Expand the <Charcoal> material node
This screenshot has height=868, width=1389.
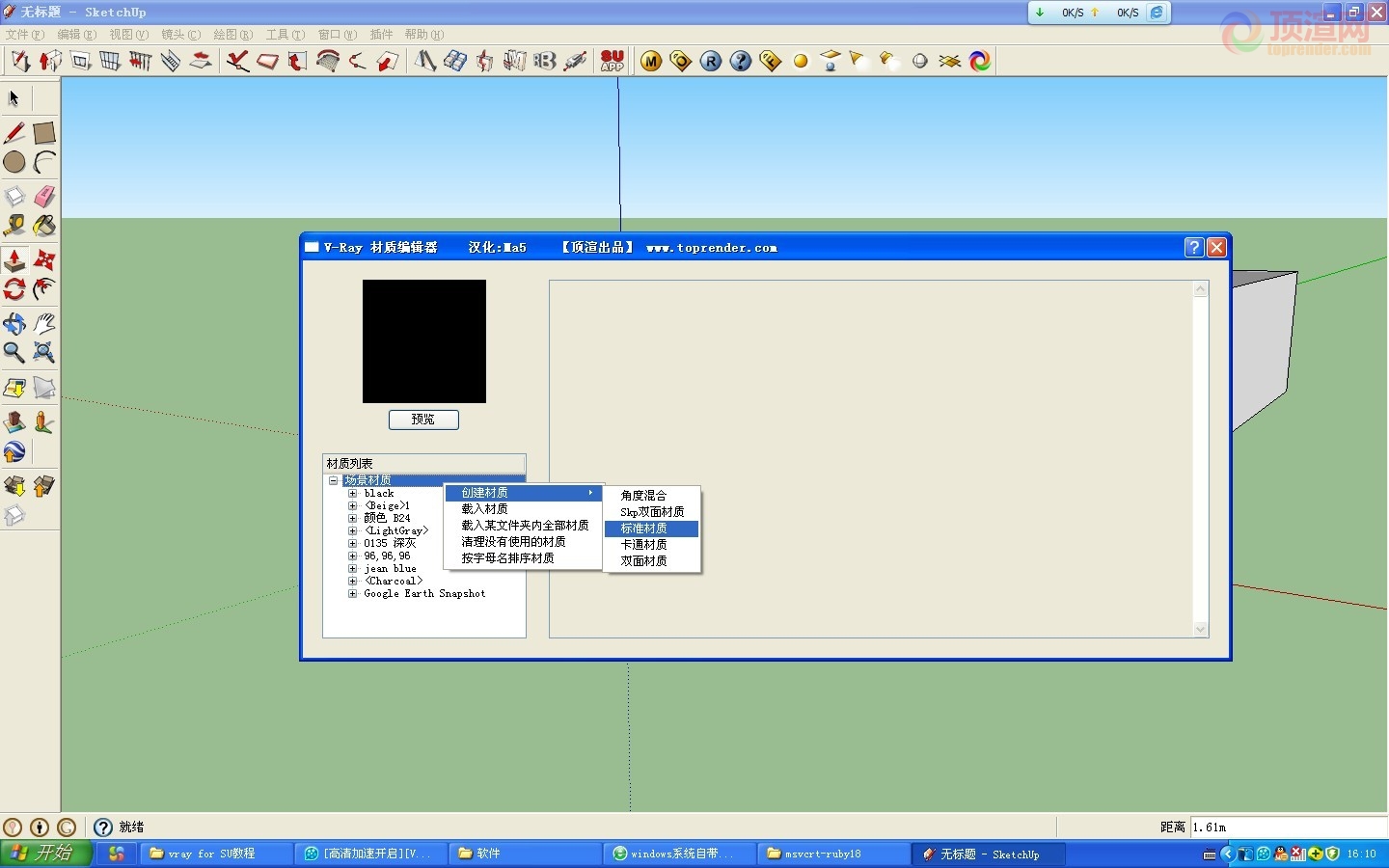[x=352, y=581]
